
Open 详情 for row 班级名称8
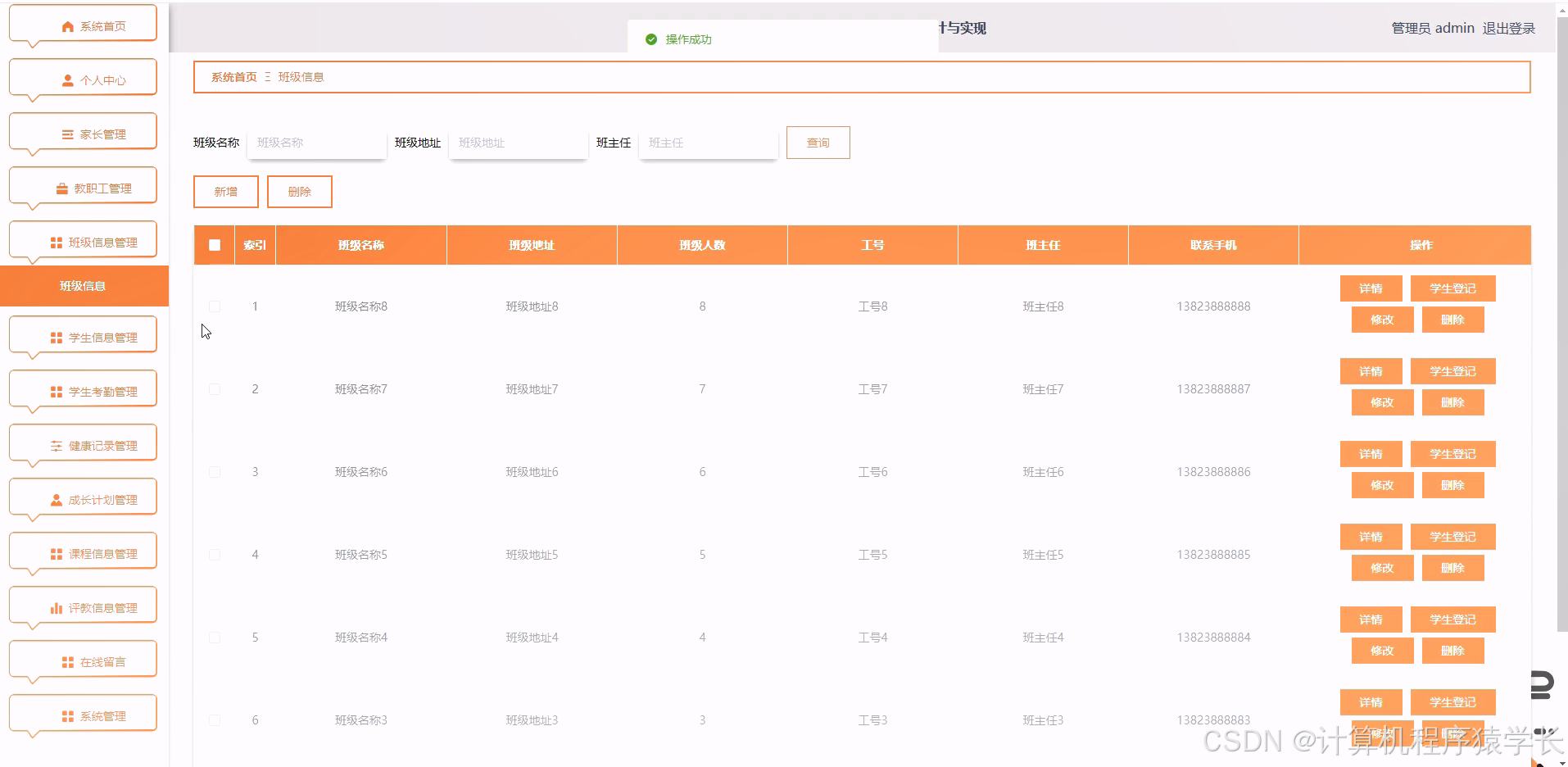[x=1371, y=288]
